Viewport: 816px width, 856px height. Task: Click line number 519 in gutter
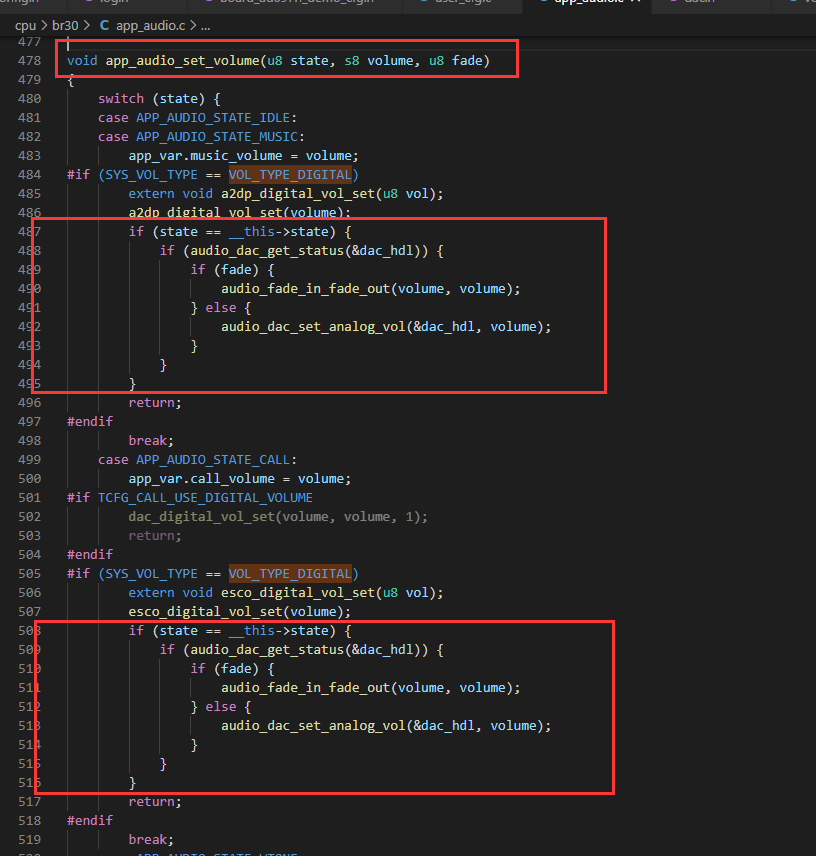tap(29, 839)
